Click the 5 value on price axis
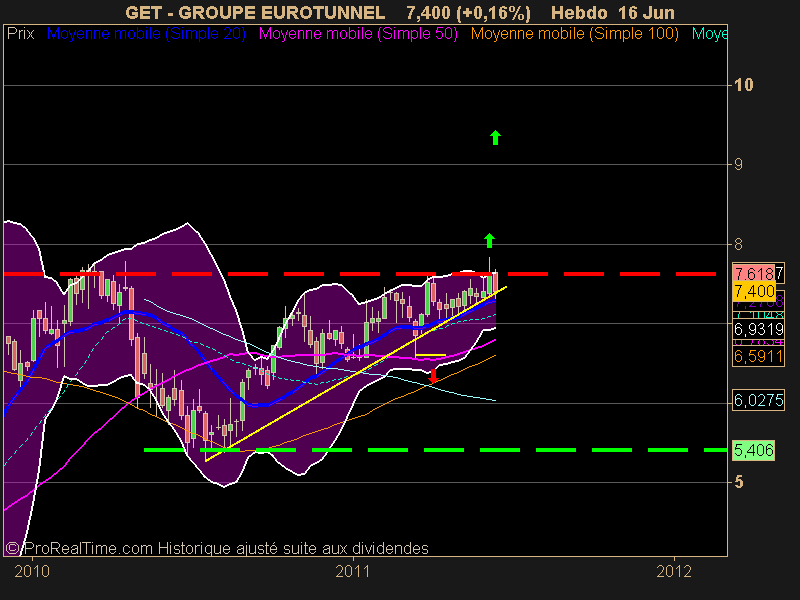Image resolution: width=800 pixels, height=600 pixels. pyautogui.click(x=738, y=482)
